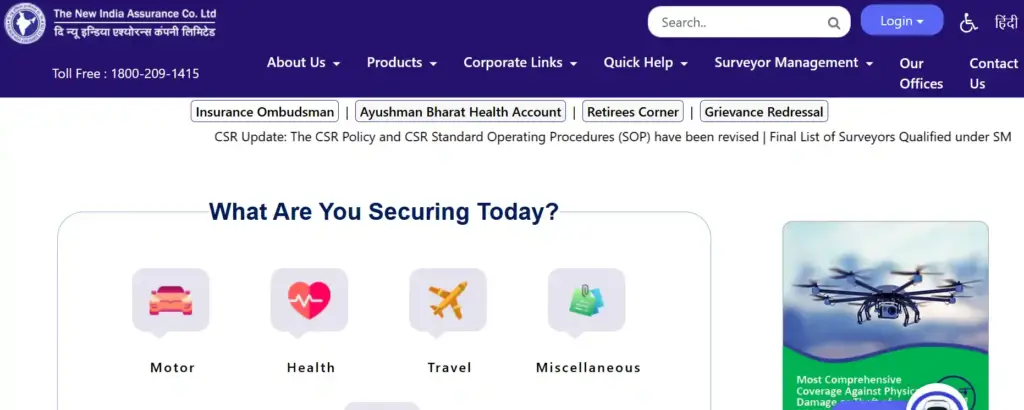Select the Health insurance heart icon
Image resolution: width=1024 pixels, height=410 pixels.
[309, 300]
